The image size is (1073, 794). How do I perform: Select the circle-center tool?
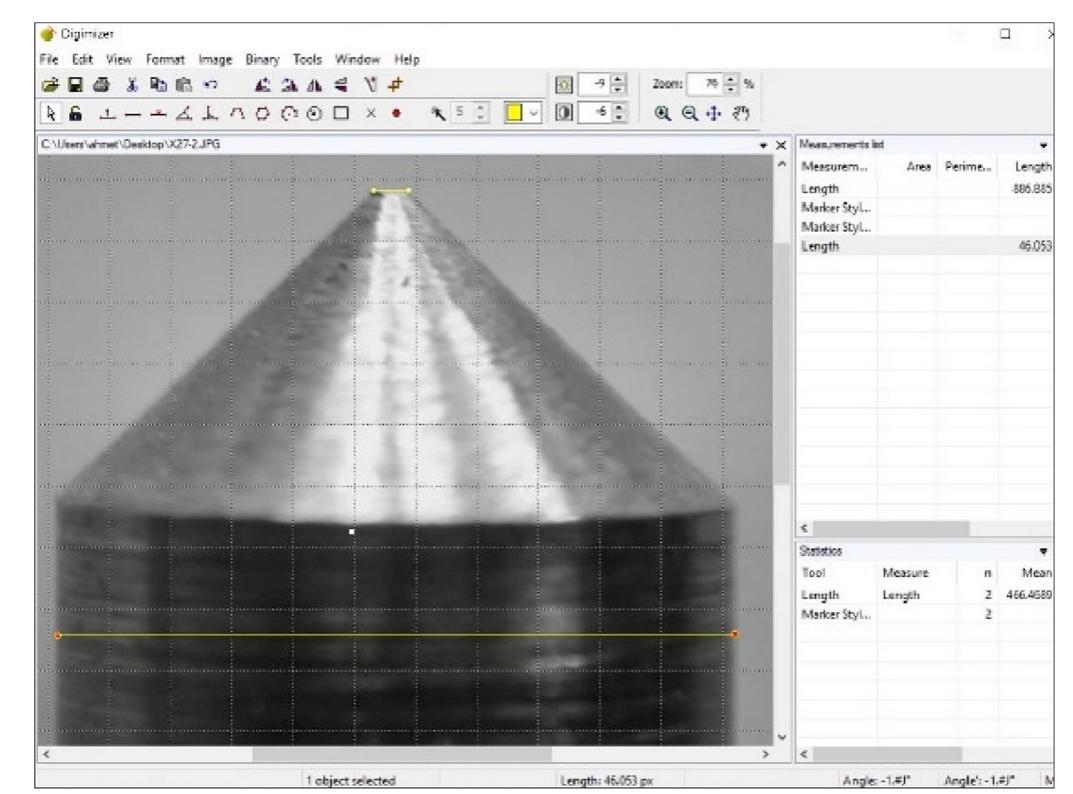click(314, 114)
